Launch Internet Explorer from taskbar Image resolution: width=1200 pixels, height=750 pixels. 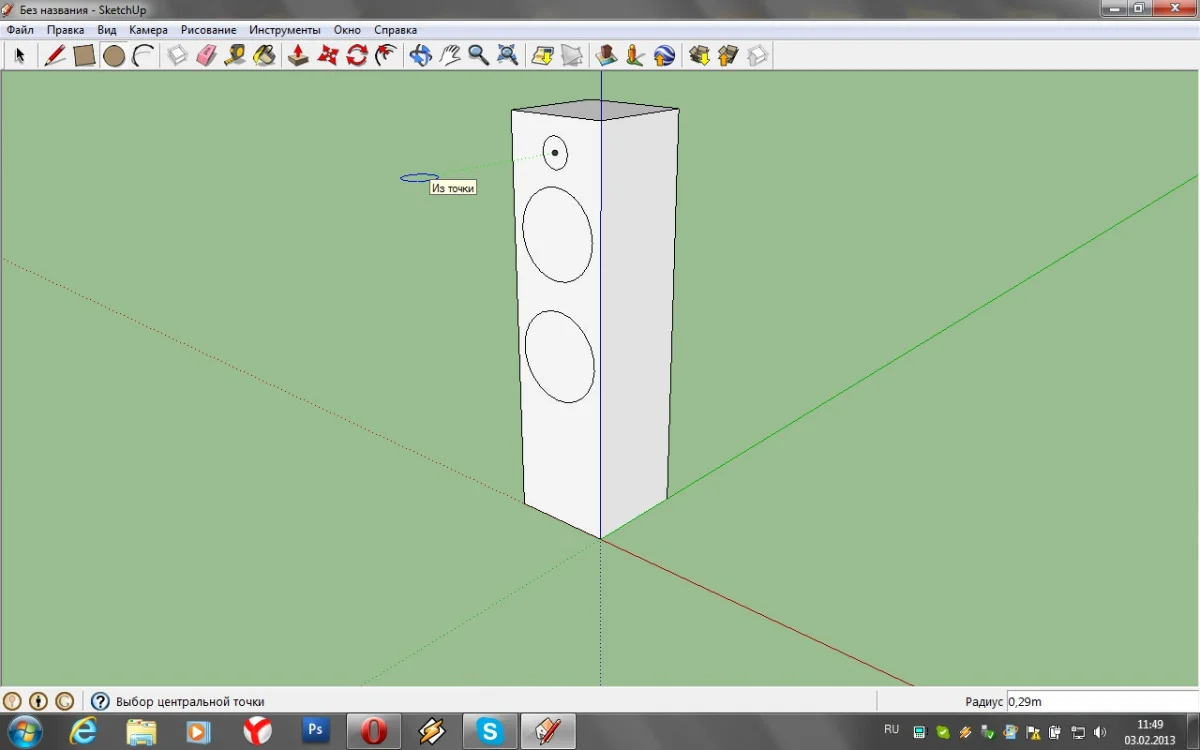84,731
